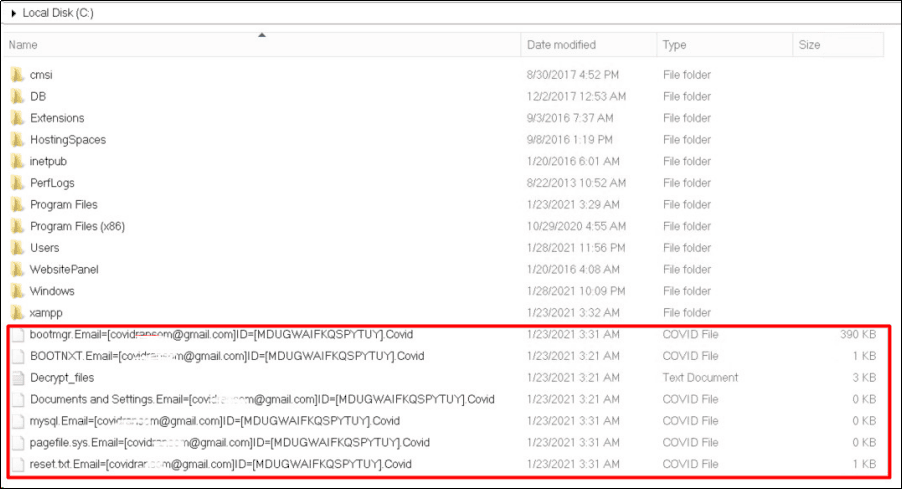
Task: Click the cmsi folder icon
Action: [17, 75]
